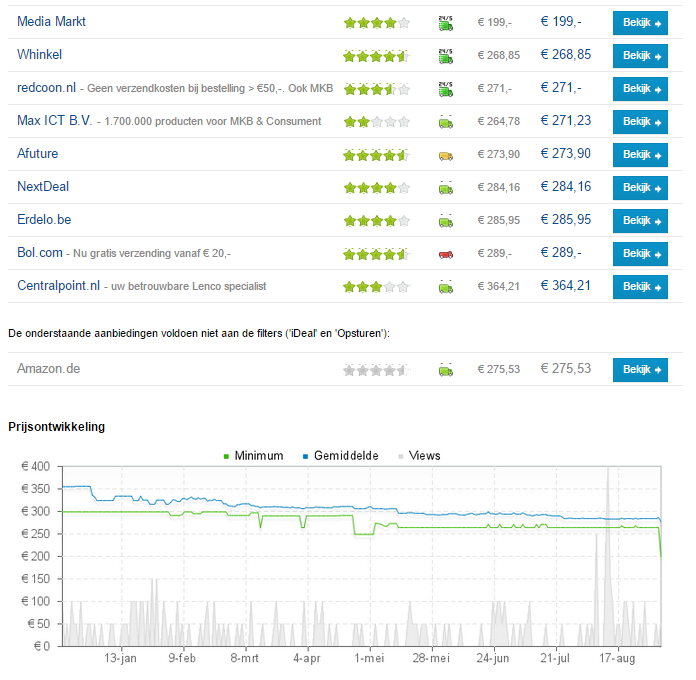Click the green truck icon in Max ICT B.V. row

click(x=446, y=123)
